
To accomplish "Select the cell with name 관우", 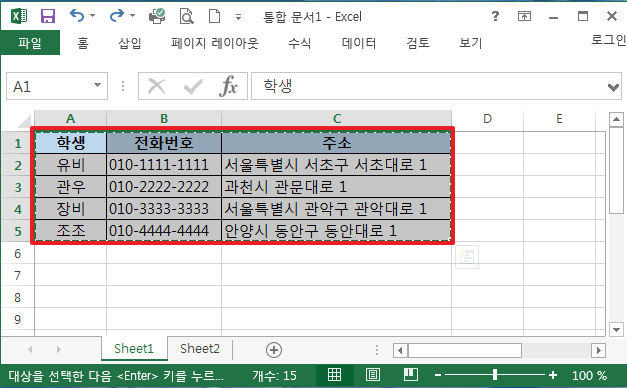I will coord(71,187).
